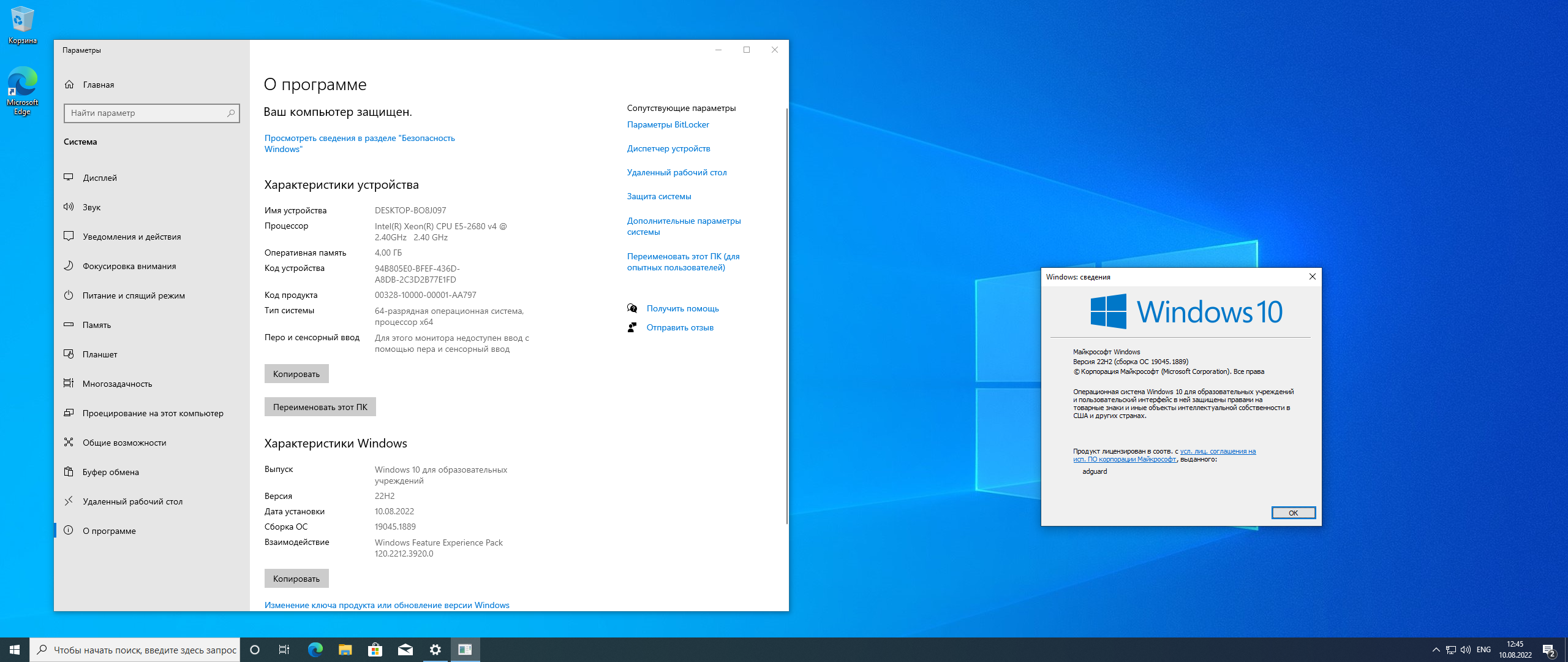Click Show desktop strip at taskbar edge
Screen dimensions: 1568x662
tap(1566, 650)
